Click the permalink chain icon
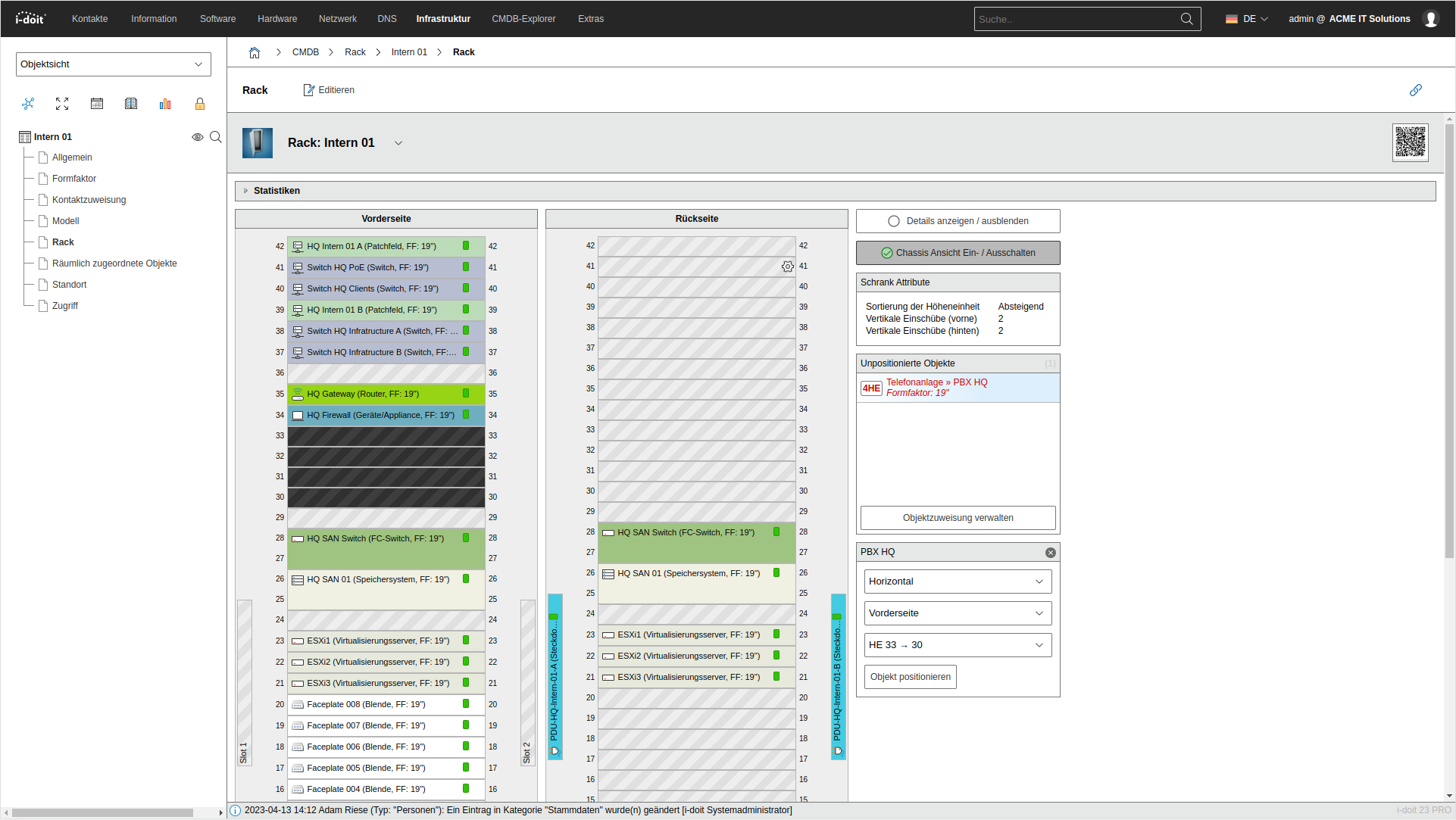 (x=1415, y=90)
